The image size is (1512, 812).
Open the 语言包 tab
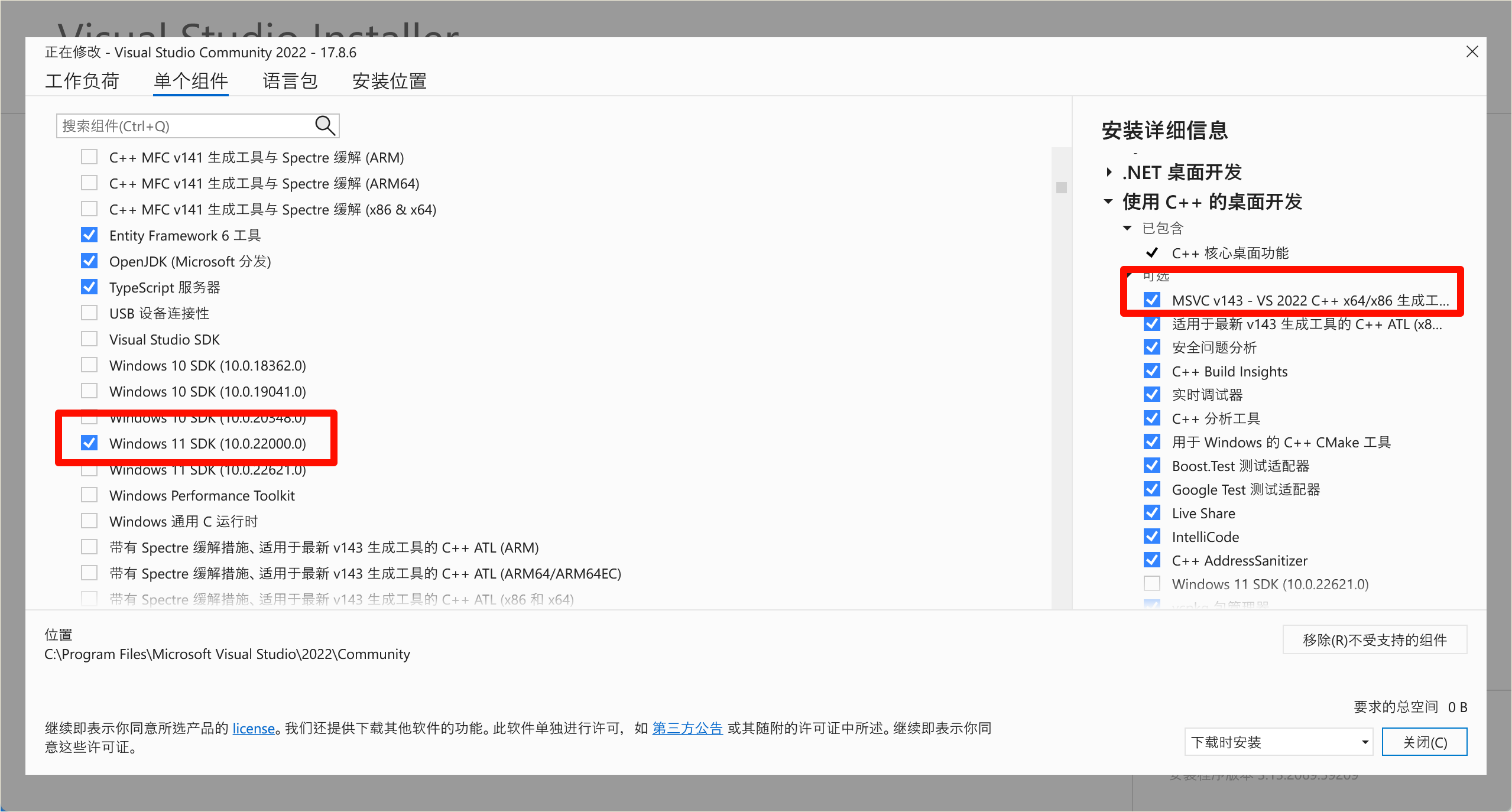(290, 81)
